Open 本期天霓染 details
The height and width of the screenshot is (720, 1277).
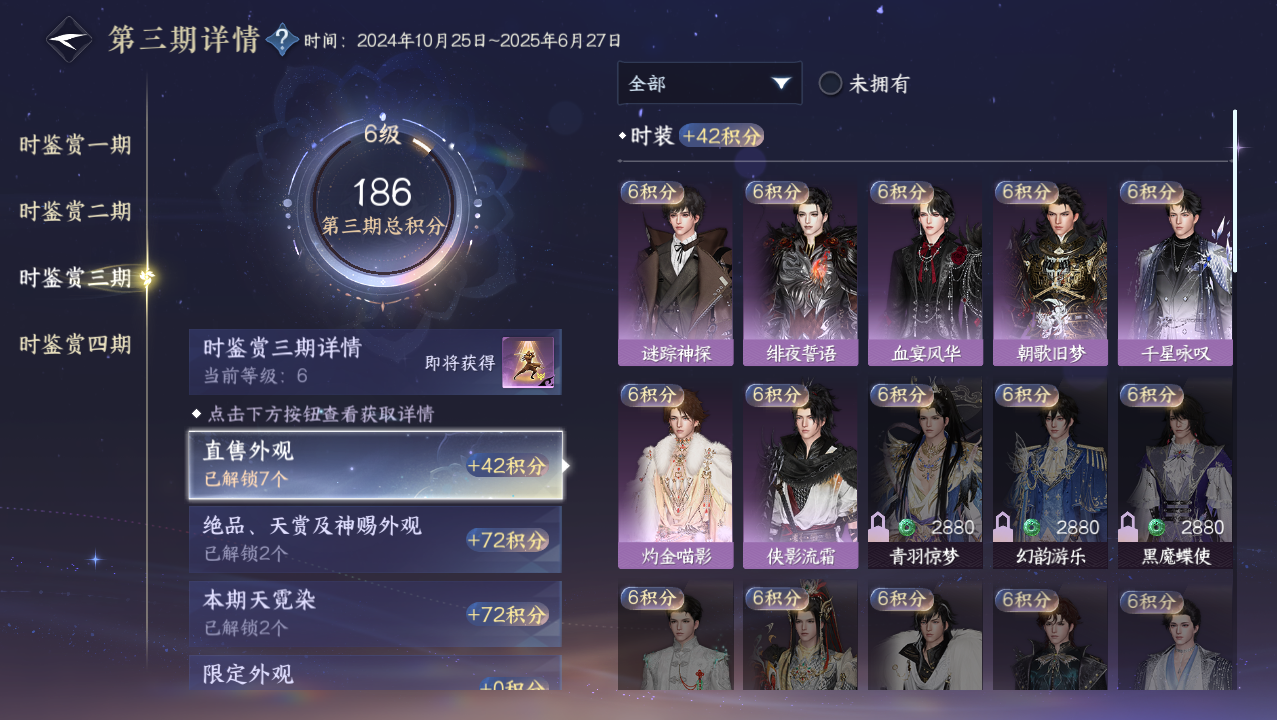point(376,614)
